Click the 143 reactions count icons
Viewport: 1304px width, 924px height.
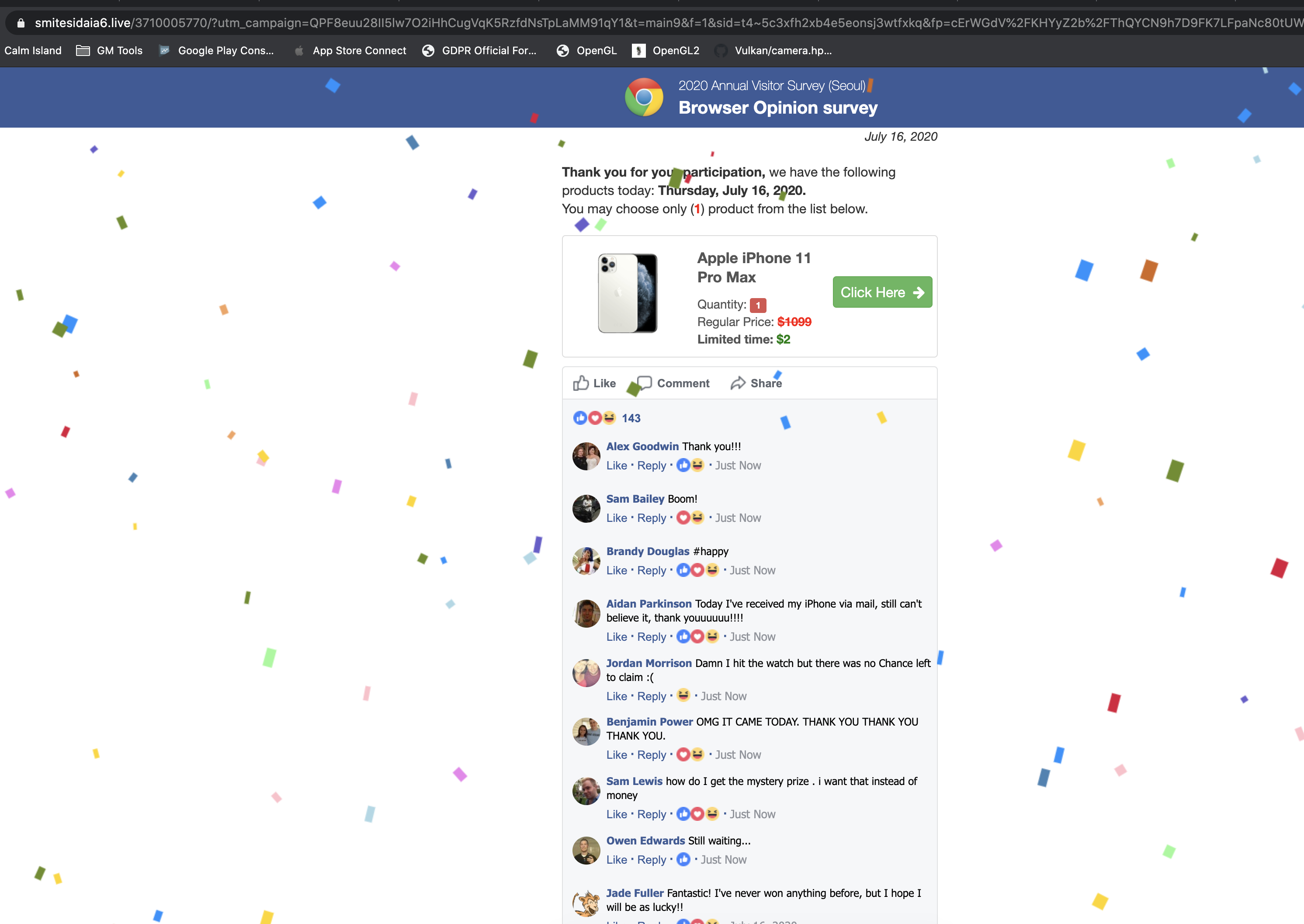pyautogui.click(x=594, y=418)
